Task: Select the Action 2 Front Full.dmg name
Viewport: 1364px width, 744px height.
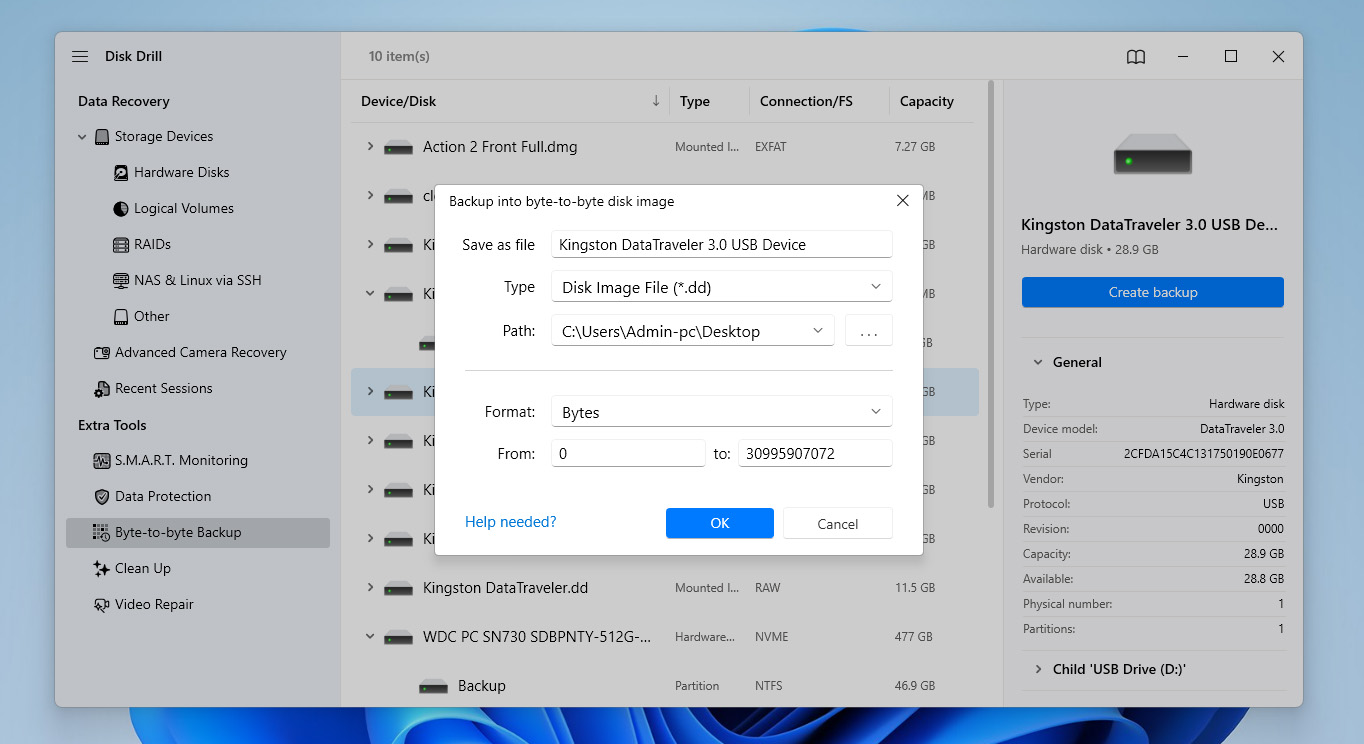Action: click(500, 147)
